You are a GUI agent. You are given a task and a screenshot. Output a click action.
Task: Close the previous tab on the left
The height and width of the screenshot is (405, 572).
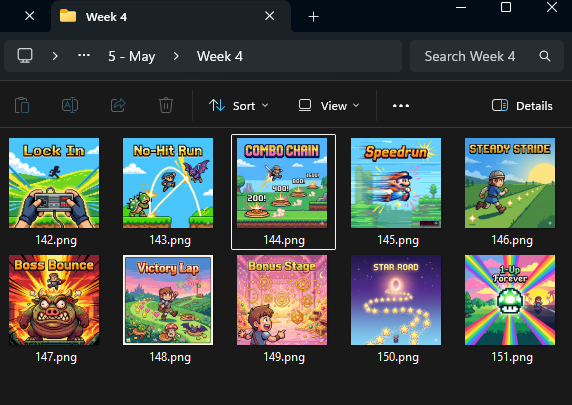[30, 16]
